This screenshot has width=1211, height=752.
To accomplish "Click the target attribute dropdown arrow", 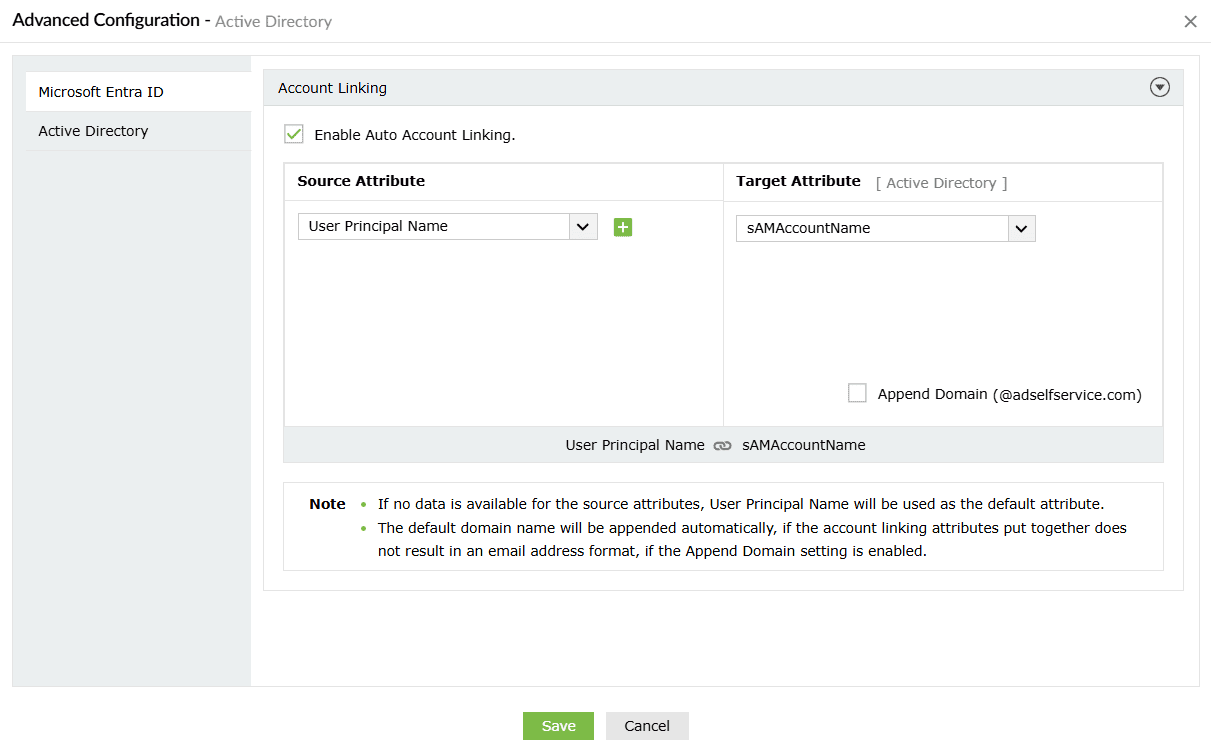I will [1021, 228].
